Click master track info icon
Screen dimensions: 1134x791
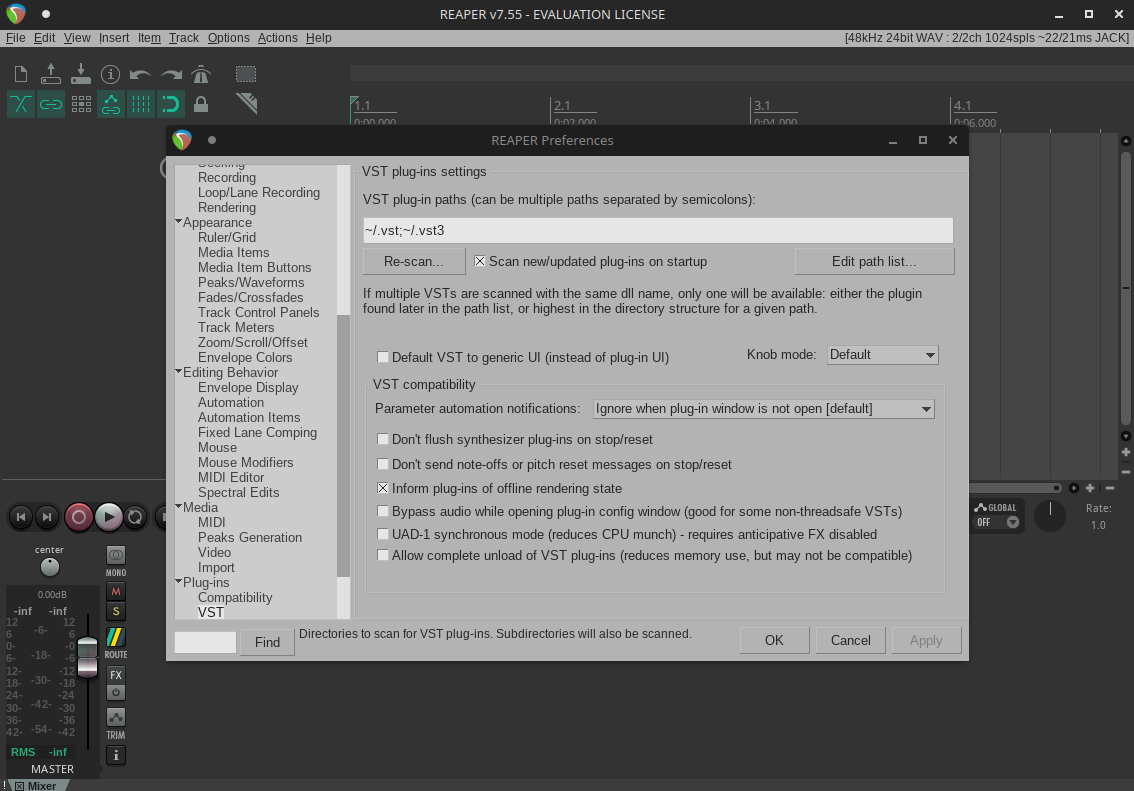pyautogui.click(x=116, y=756)
